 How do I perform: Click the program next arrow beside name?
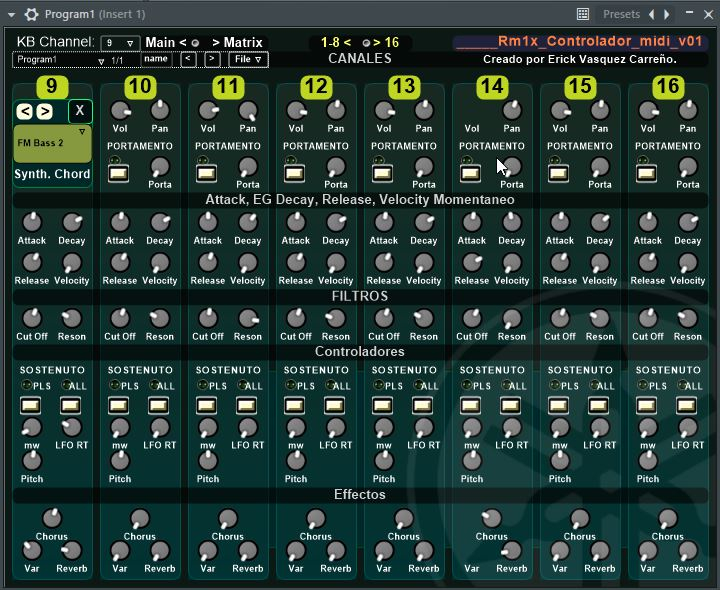(212, 60)
